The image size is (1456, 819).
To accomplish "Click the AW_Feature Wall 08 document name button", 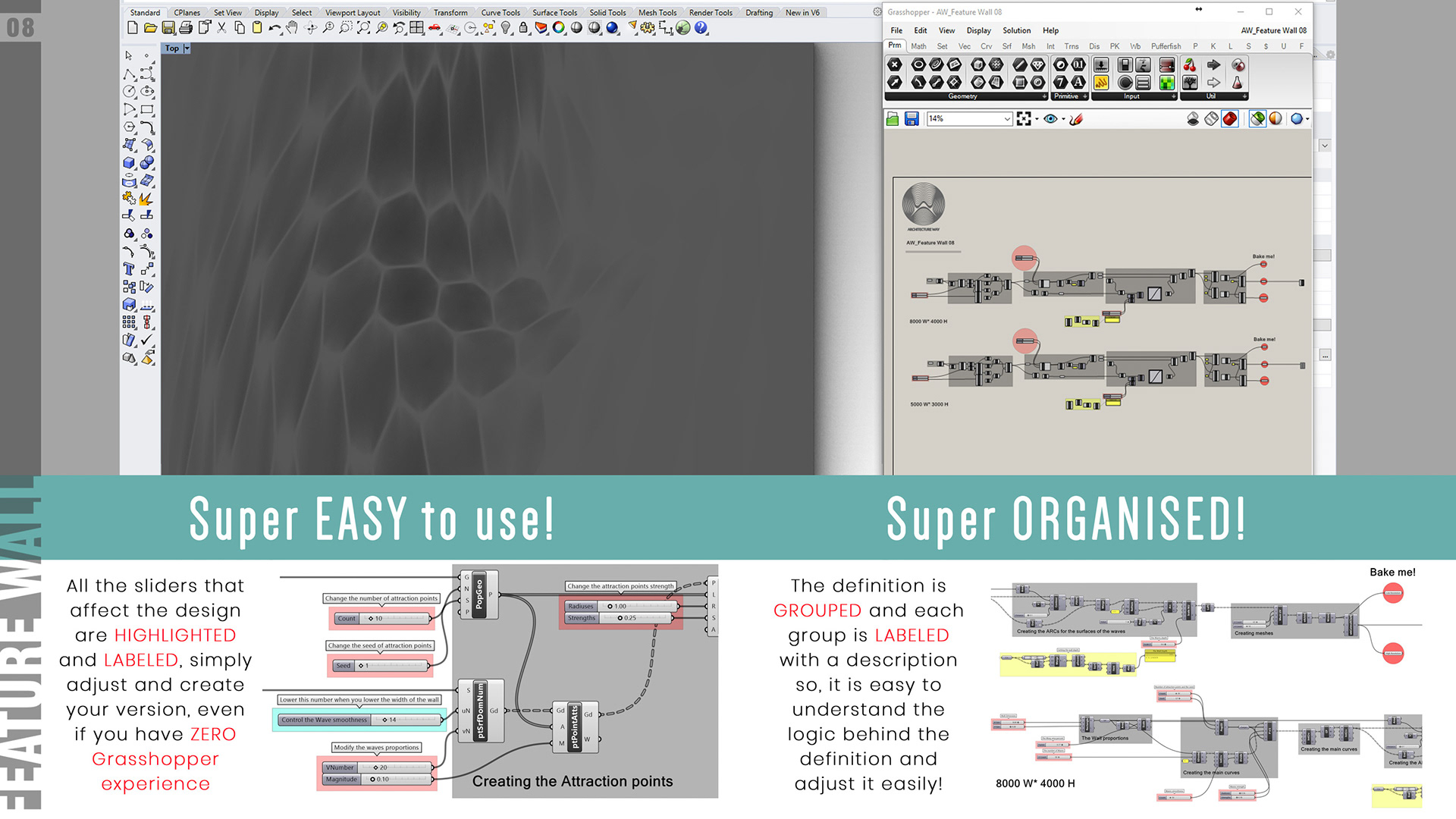I will (1273, 30).
